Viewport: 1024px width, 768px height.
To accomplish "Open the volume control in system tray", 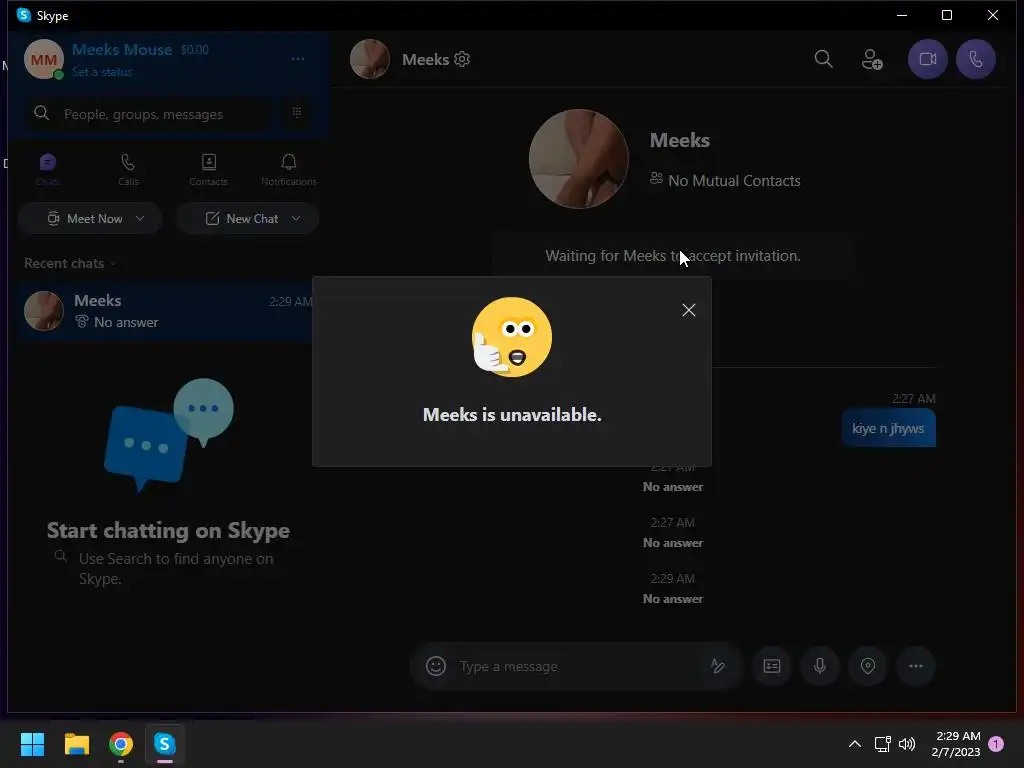I will click(906, 744).
